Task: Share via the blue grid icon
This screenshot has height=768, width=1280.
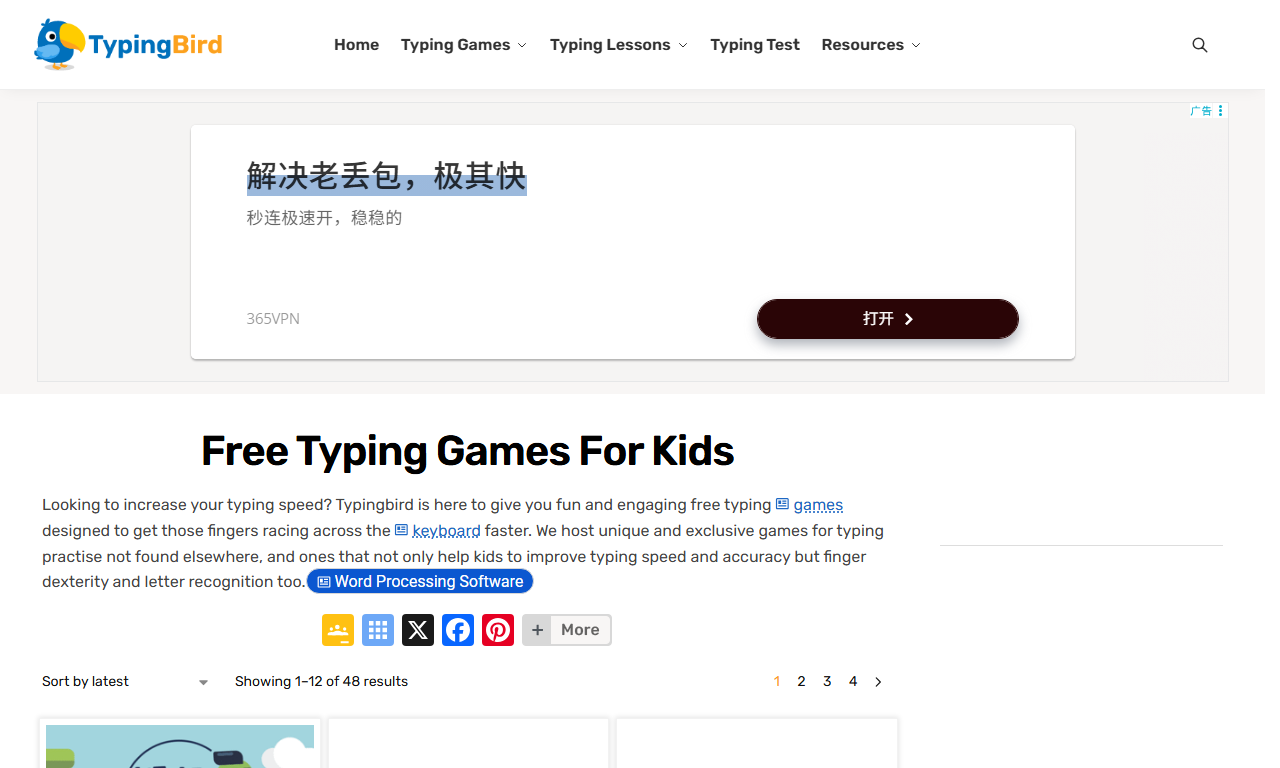Action: point(378,630)
